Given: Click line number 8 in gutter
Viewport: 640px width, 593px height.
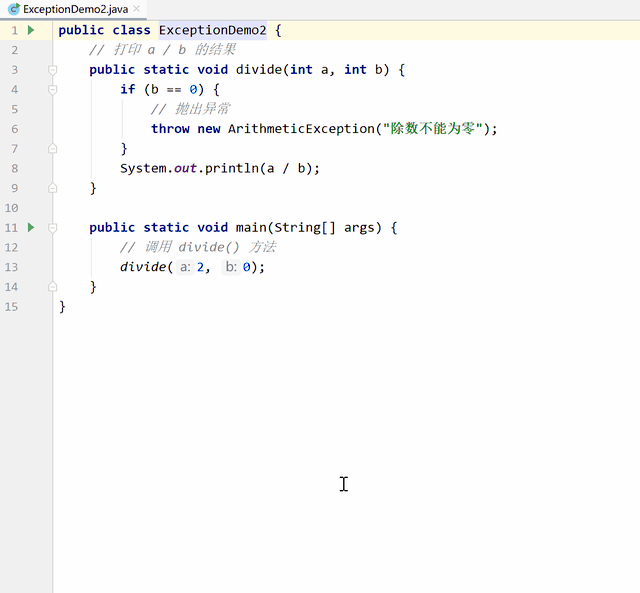Looking at the screenshot, I should (x=14, y=169).
